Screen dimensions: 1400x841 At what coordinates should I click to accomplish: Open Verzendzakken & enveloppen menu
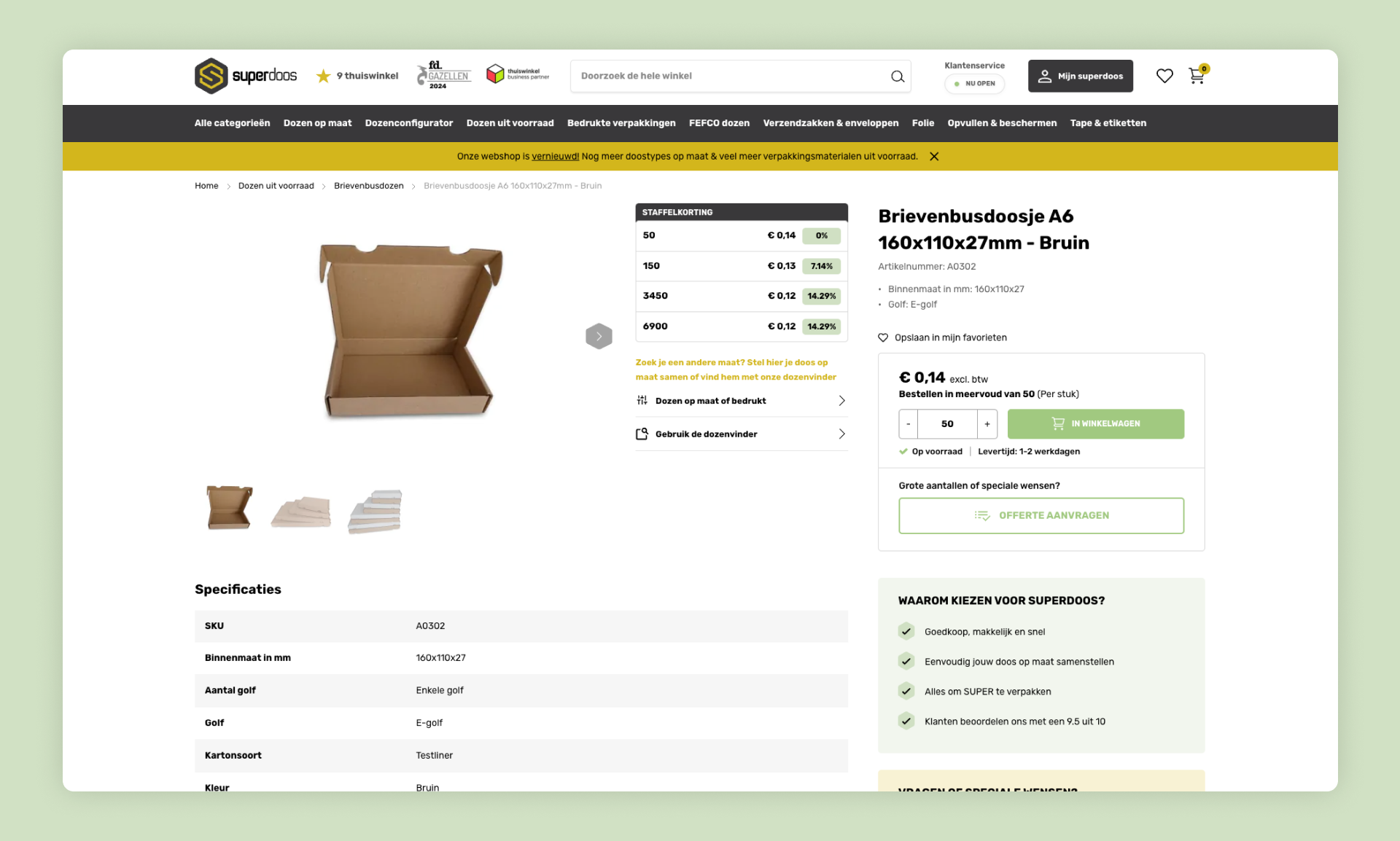pos(831,123)
